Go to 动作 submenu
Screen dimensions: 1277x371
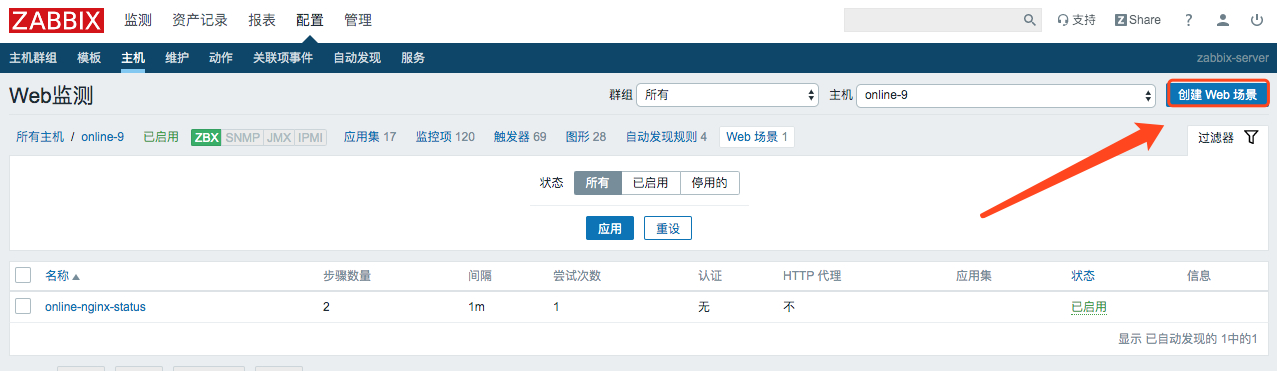pyautogui.click(x=221, y=58)
